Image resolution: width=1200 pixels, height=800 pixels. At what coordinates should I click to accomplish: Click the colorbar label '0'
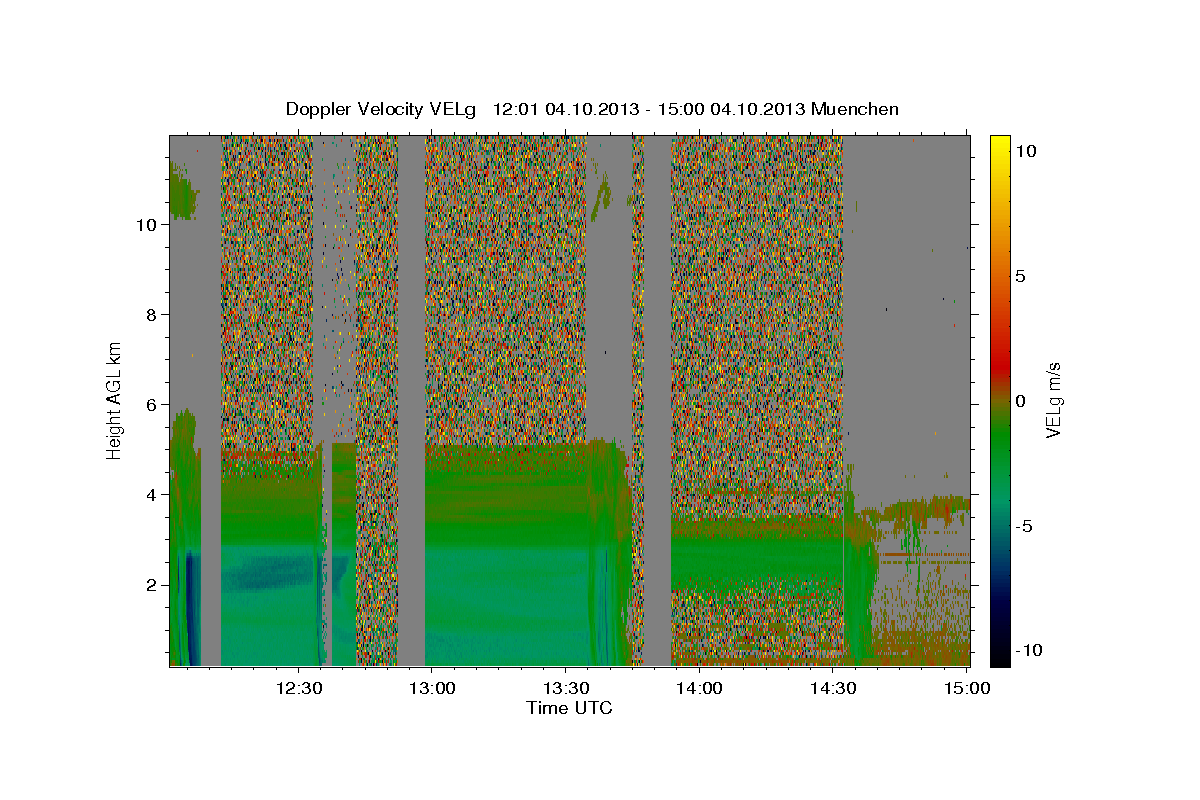coord(1021,401)
